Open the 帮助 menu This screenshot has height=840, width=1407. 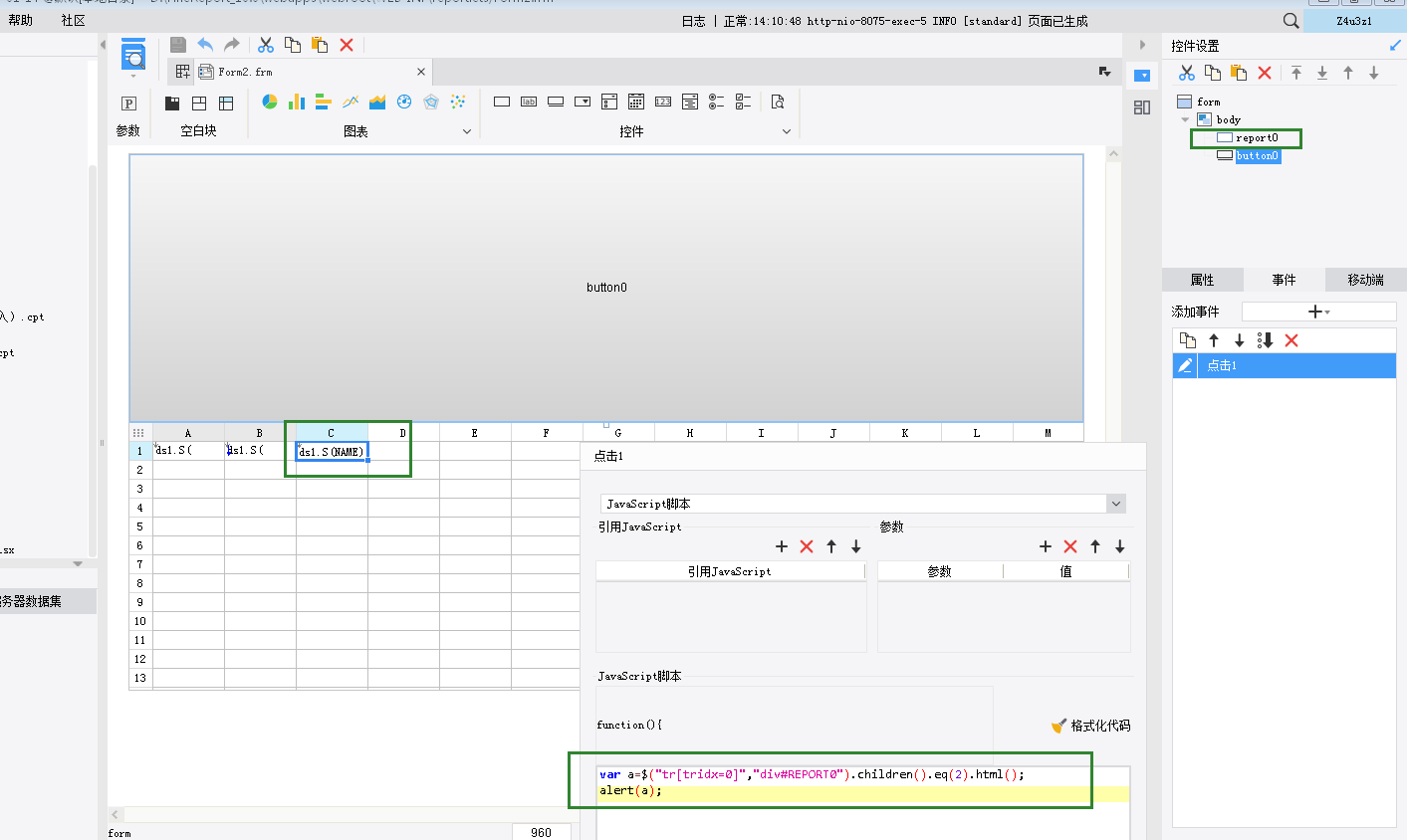point(21,20)
